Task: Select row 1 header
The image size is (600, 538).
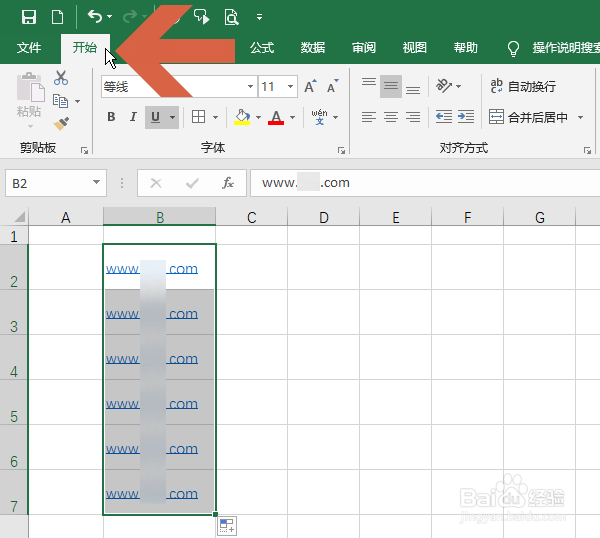Action: pos(14,235)
